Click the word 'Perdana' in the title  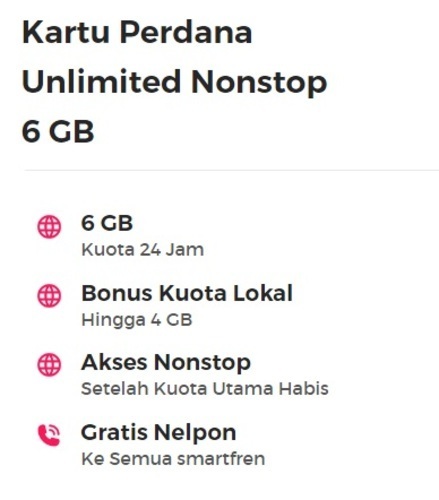point(186,32)
